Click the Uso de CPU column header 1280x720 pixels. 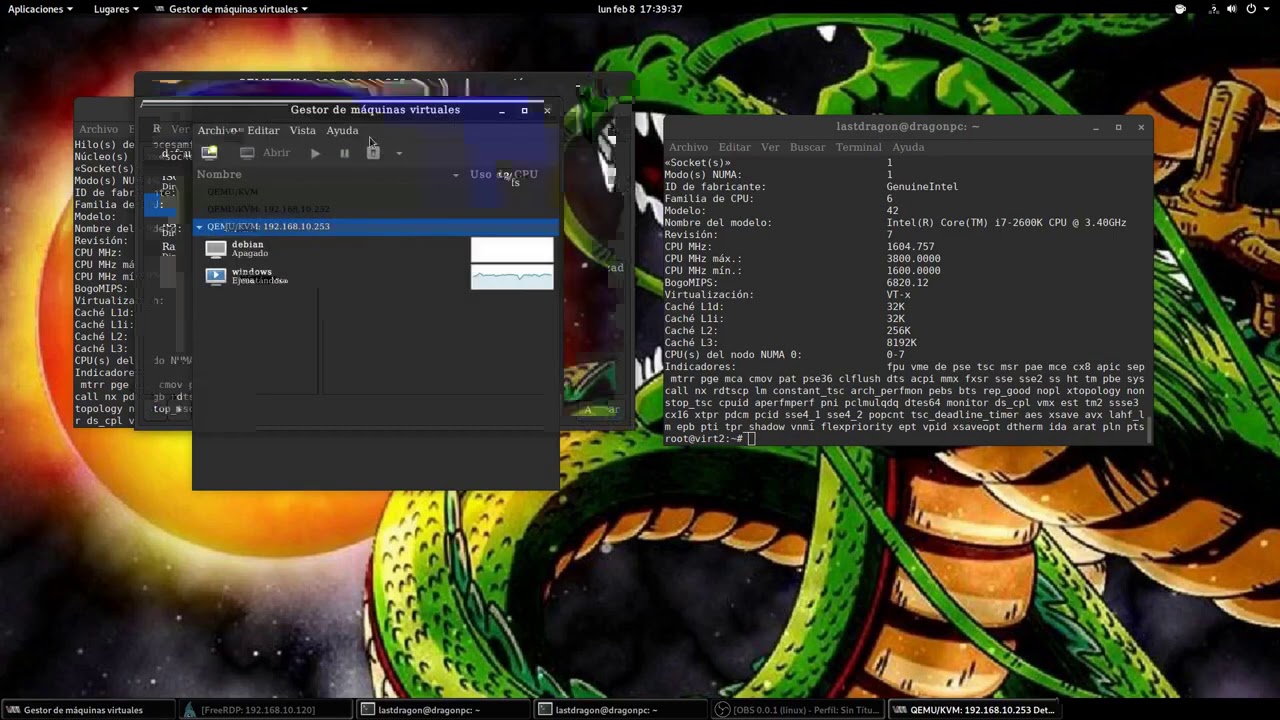(504, 174)
